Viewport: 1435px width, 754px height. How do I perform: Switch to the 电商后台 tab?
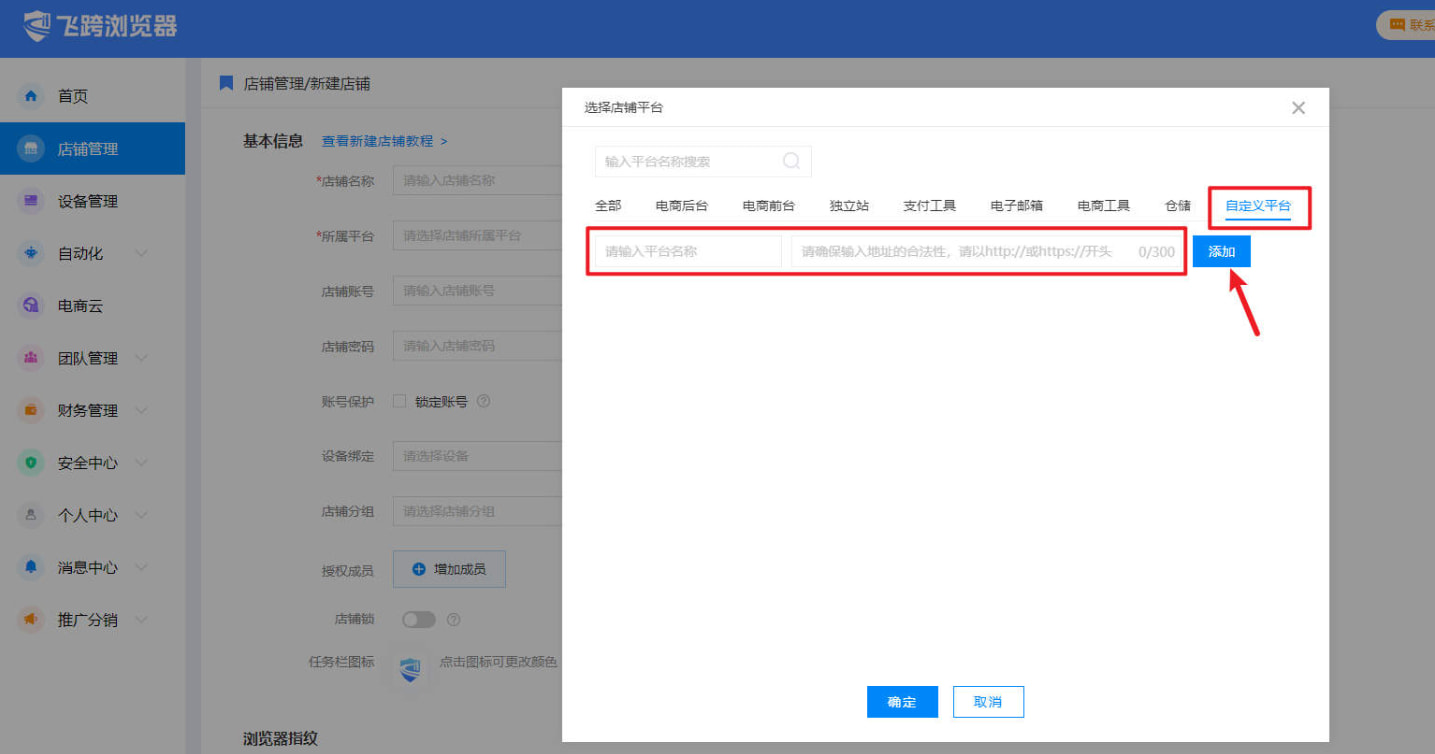click(x=682, y=206)
